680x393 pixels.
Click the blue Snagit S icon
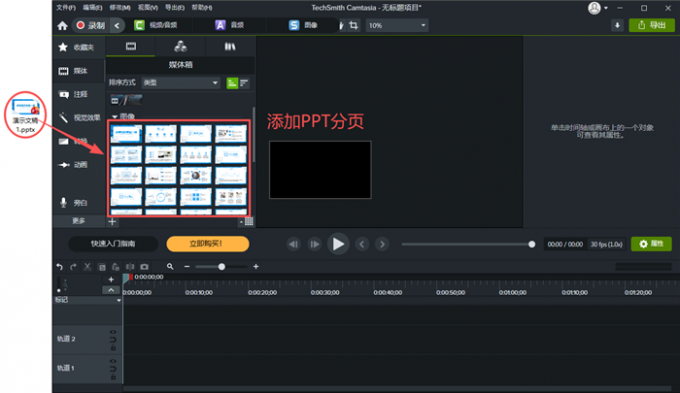click(x=294, y=25)
